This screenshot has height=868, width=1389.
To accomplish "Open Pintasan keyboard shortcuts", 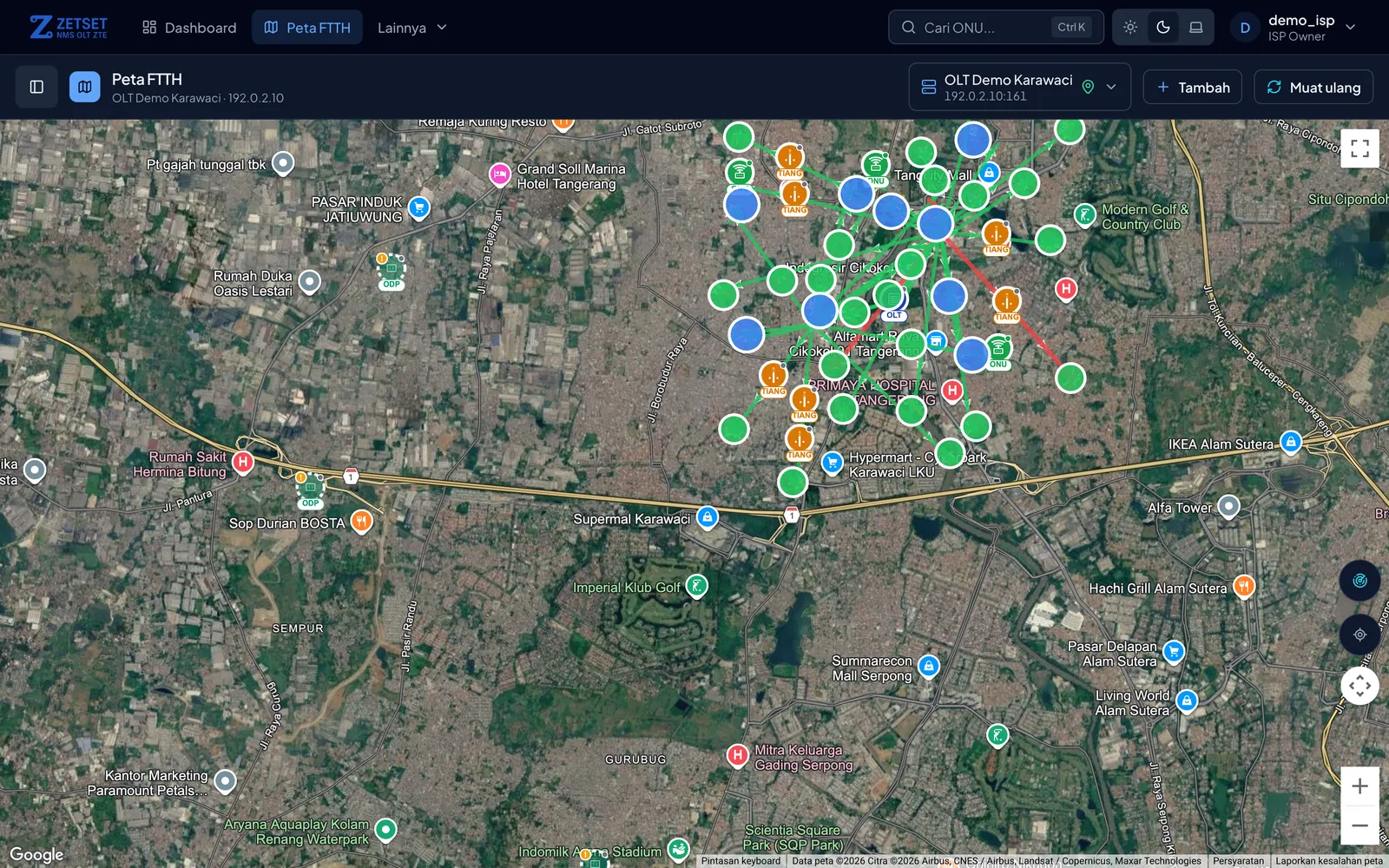I will pyautogui.click(x=741, y=861).
